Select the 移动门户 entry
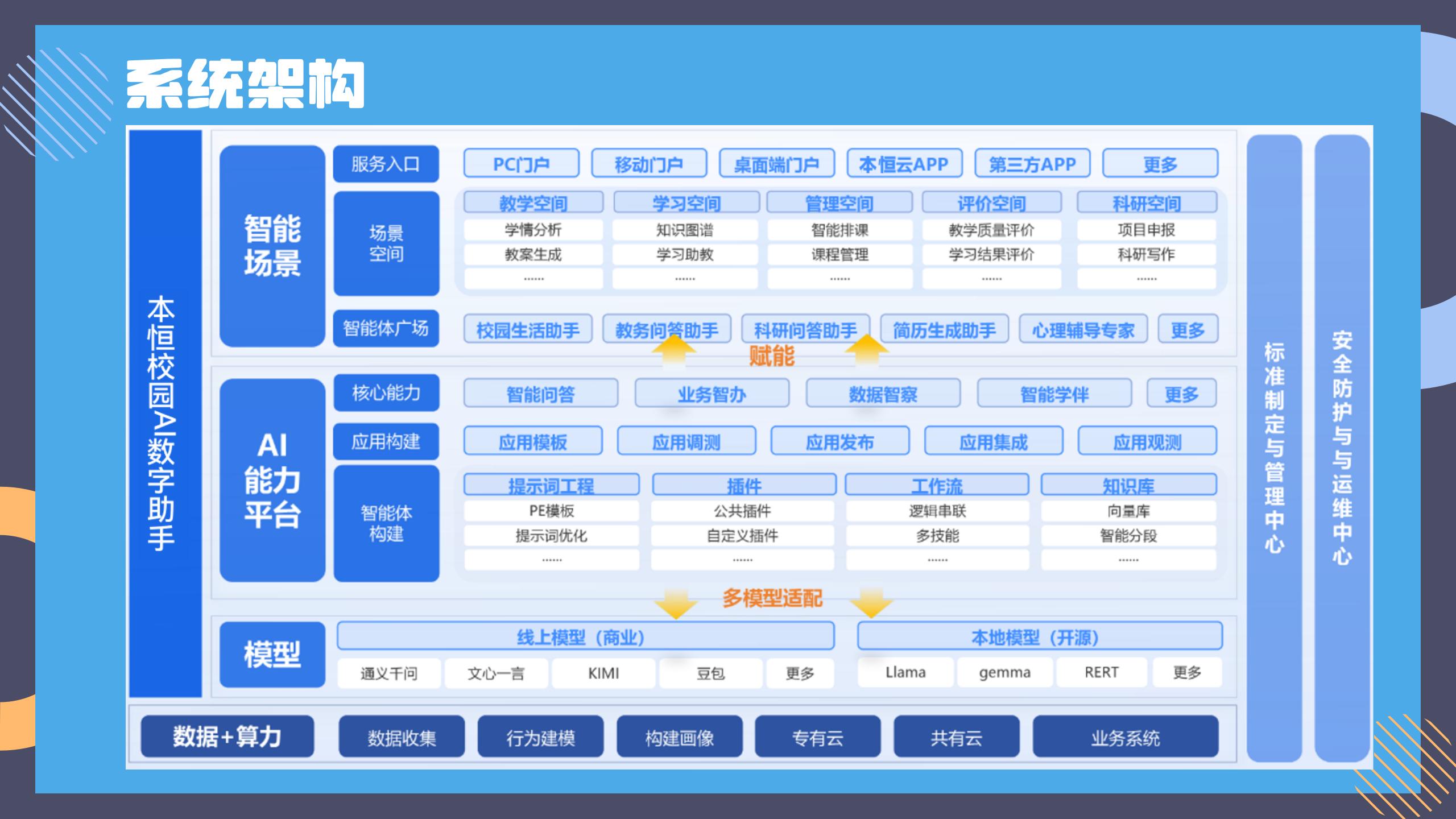 pyautogui.click(x=649, y=164)
